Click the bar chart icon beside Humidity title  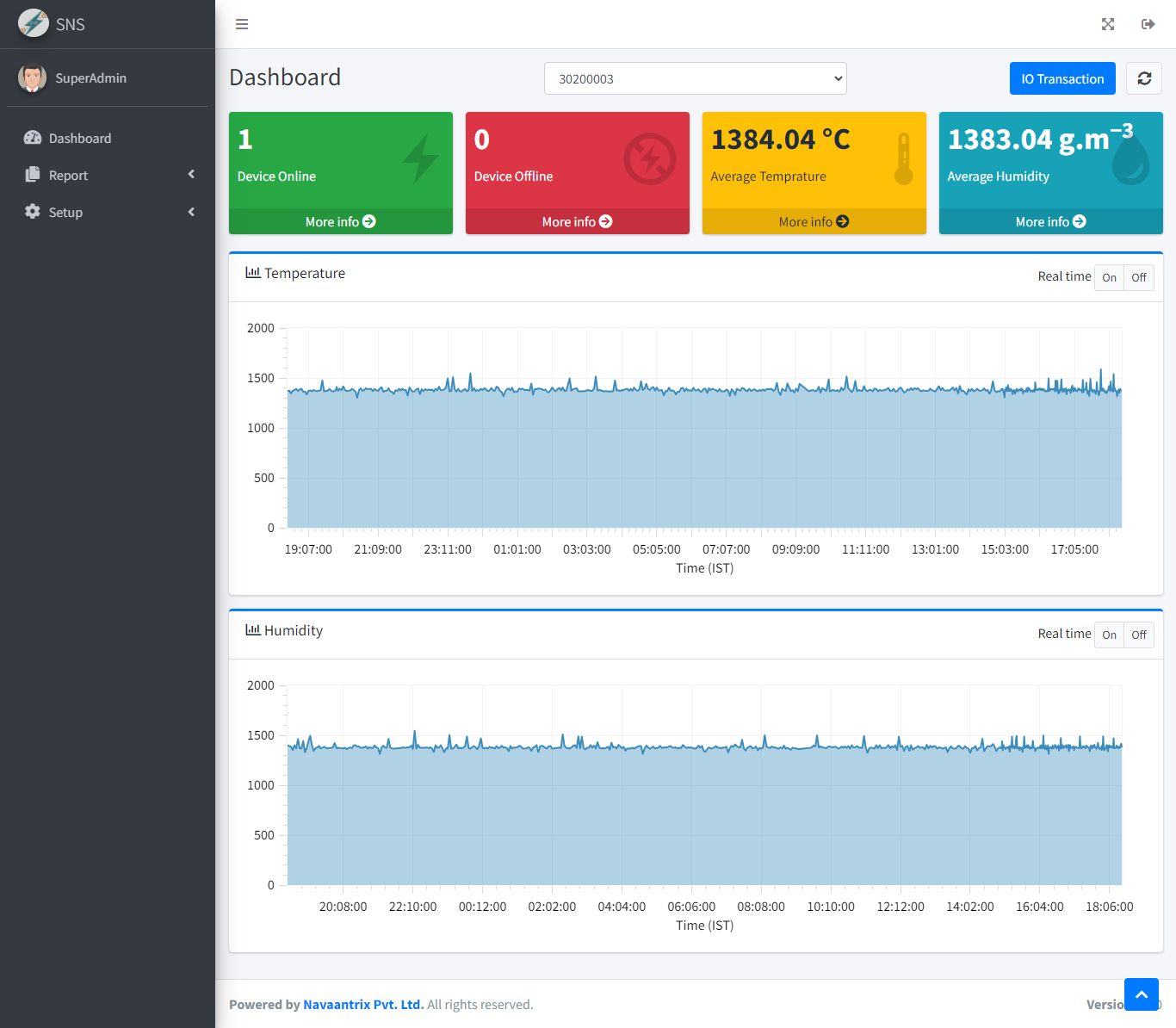point(253,629)
